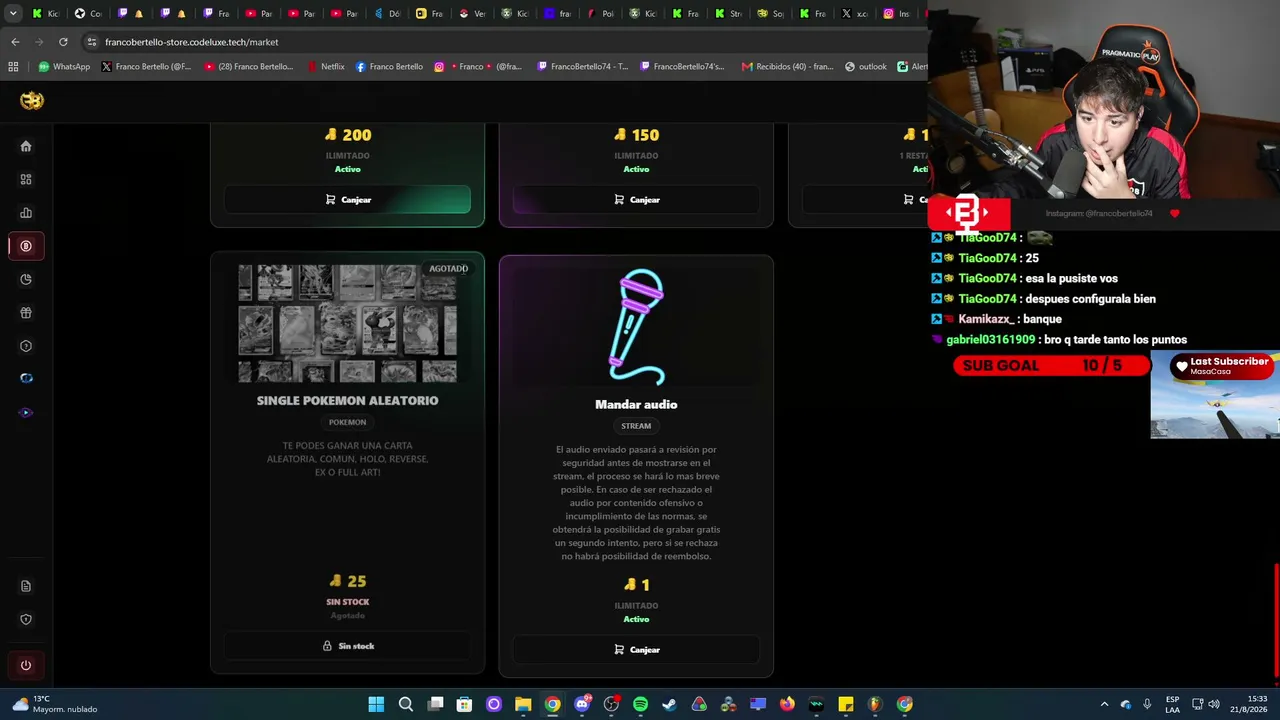Click Canjear under Mandar audio
The image size is (1280, 720).
[x=636, y=650]
